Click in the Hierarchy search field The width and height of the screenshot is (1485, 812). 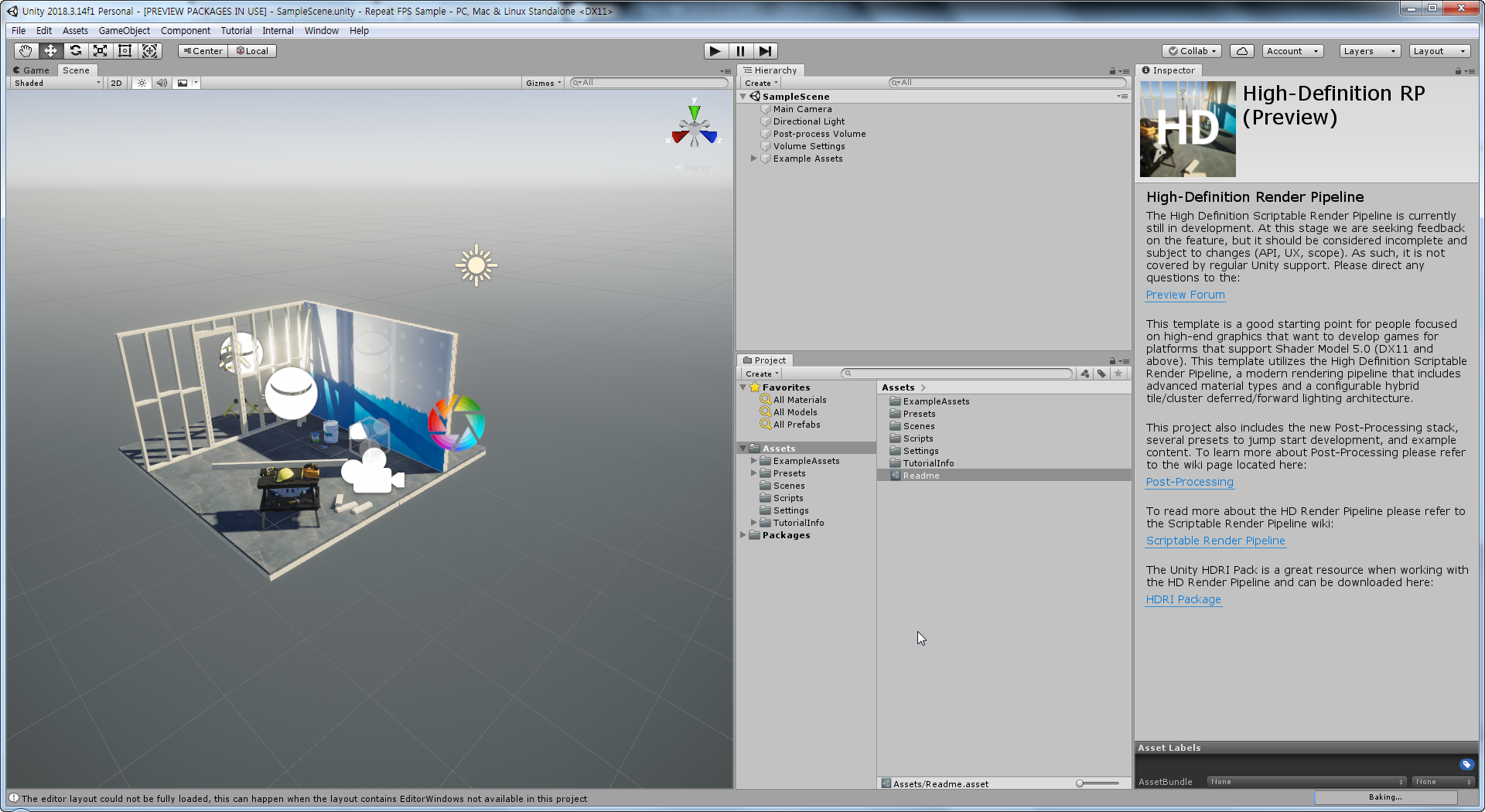pyautogui.click(x=1007, y=83)
